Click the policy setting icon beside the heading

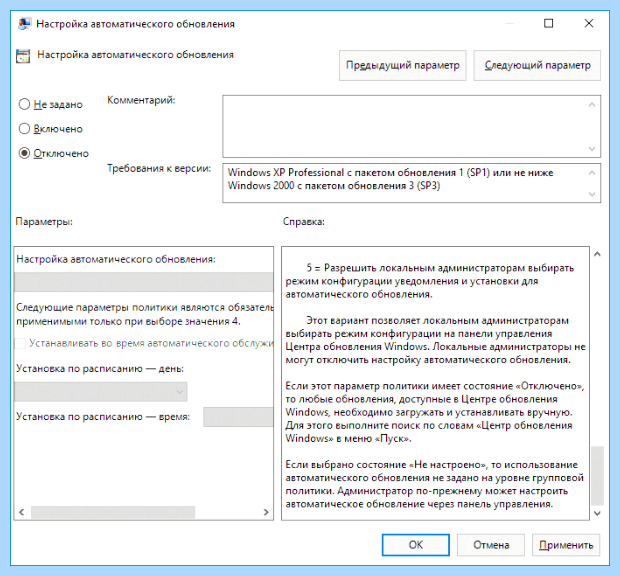pos(23,56)
